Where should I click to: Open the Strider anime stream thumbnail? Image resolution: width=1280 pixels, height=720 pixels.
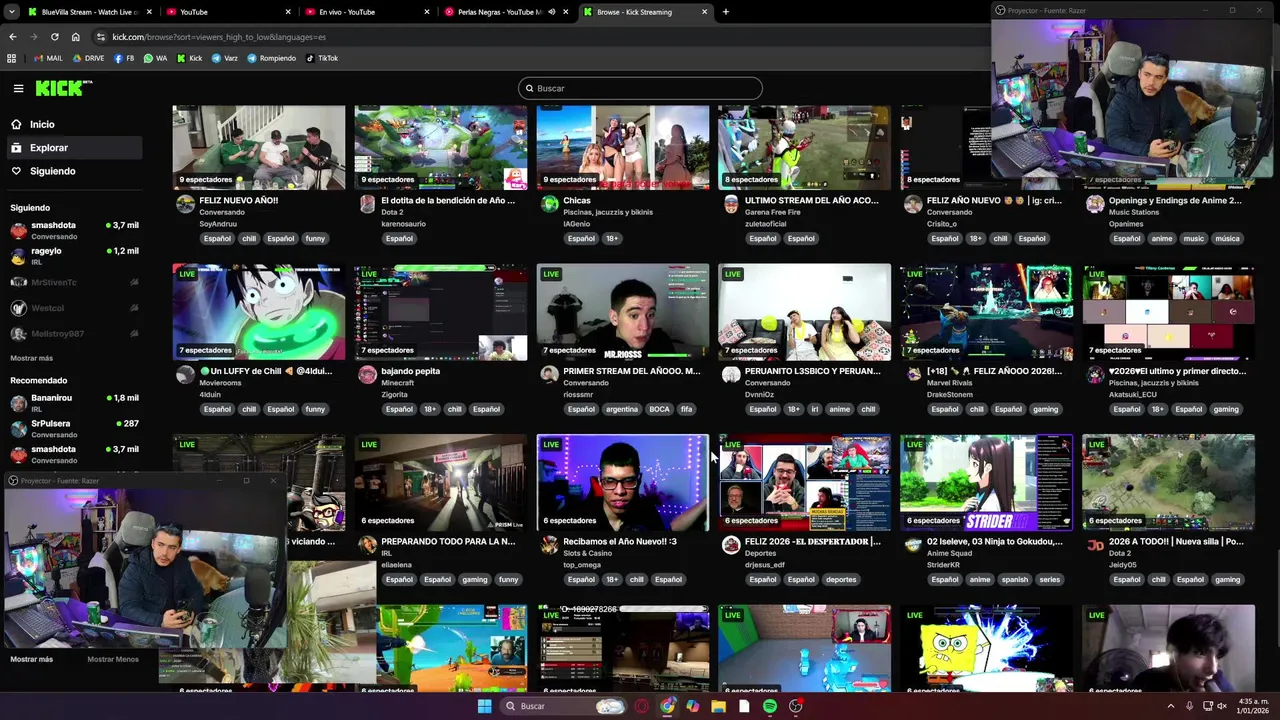986,482
